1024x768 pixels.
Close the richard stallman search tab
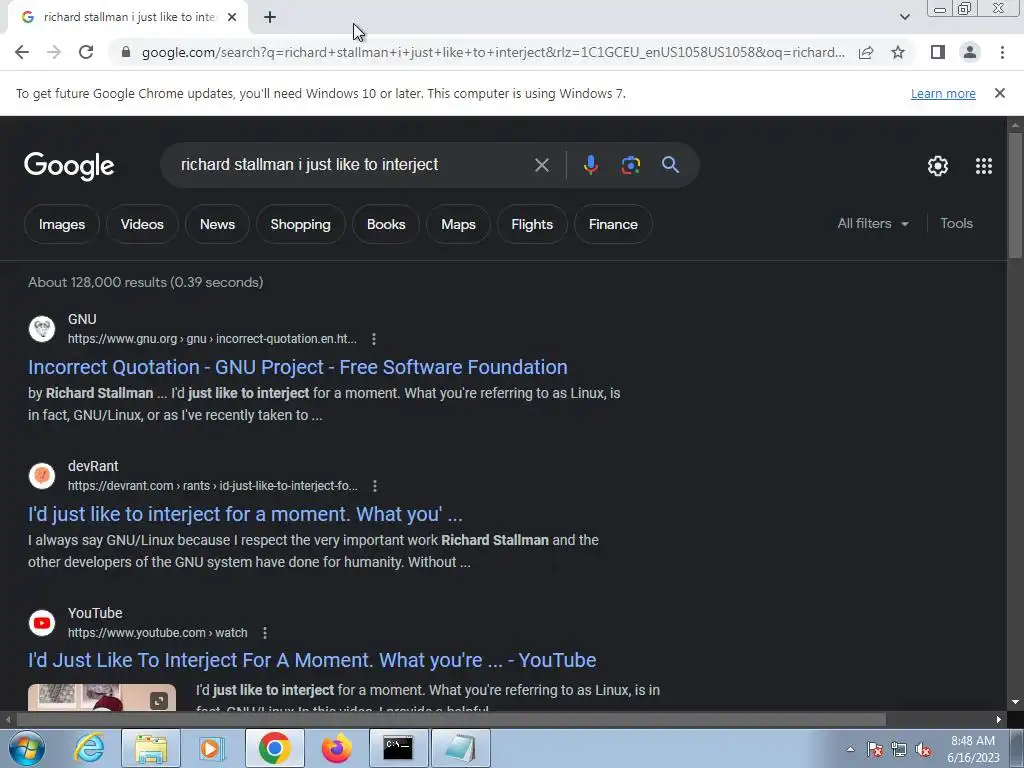(232, 18)
